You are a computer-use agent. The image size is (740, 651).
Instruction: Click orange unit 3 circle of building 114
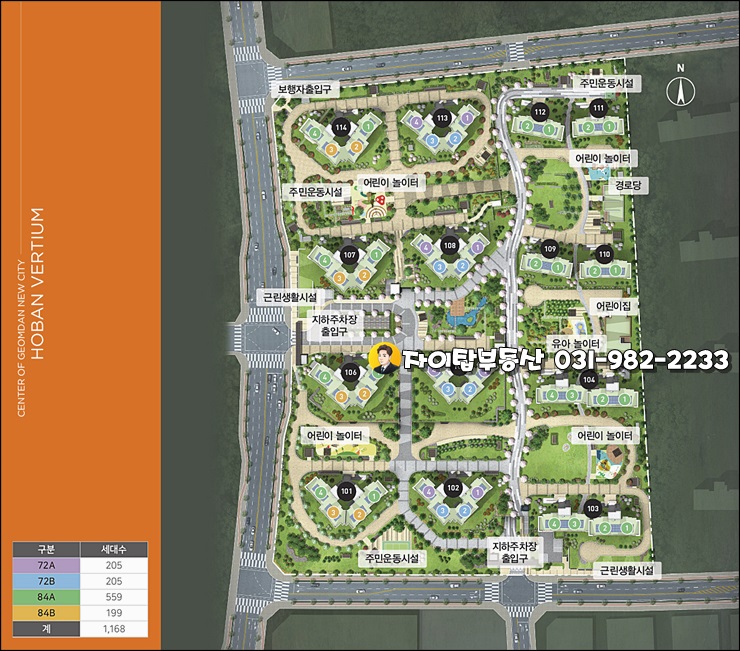point(332,150)
